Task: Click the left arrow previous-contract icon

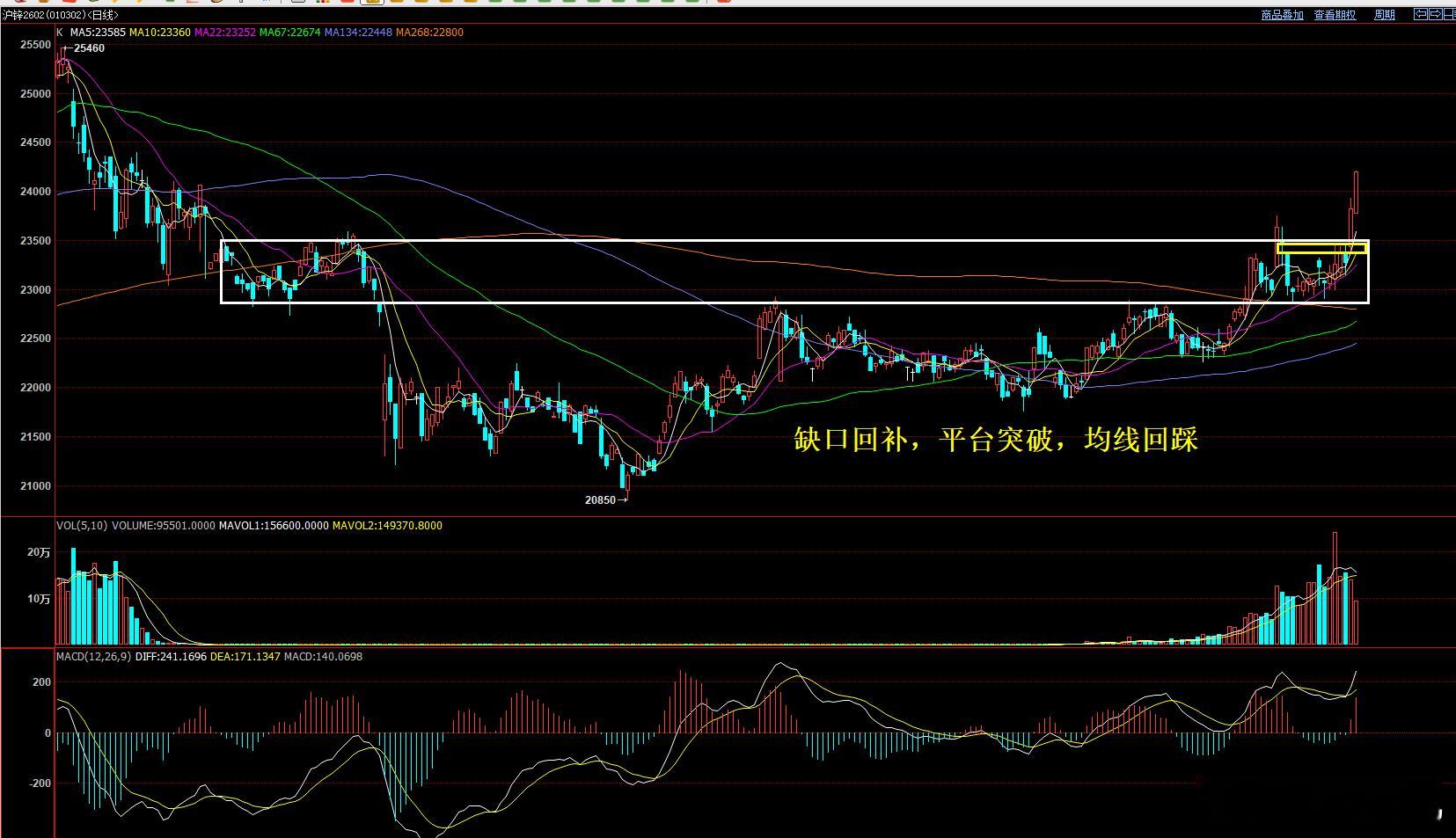Action: tap(1420, 14)
